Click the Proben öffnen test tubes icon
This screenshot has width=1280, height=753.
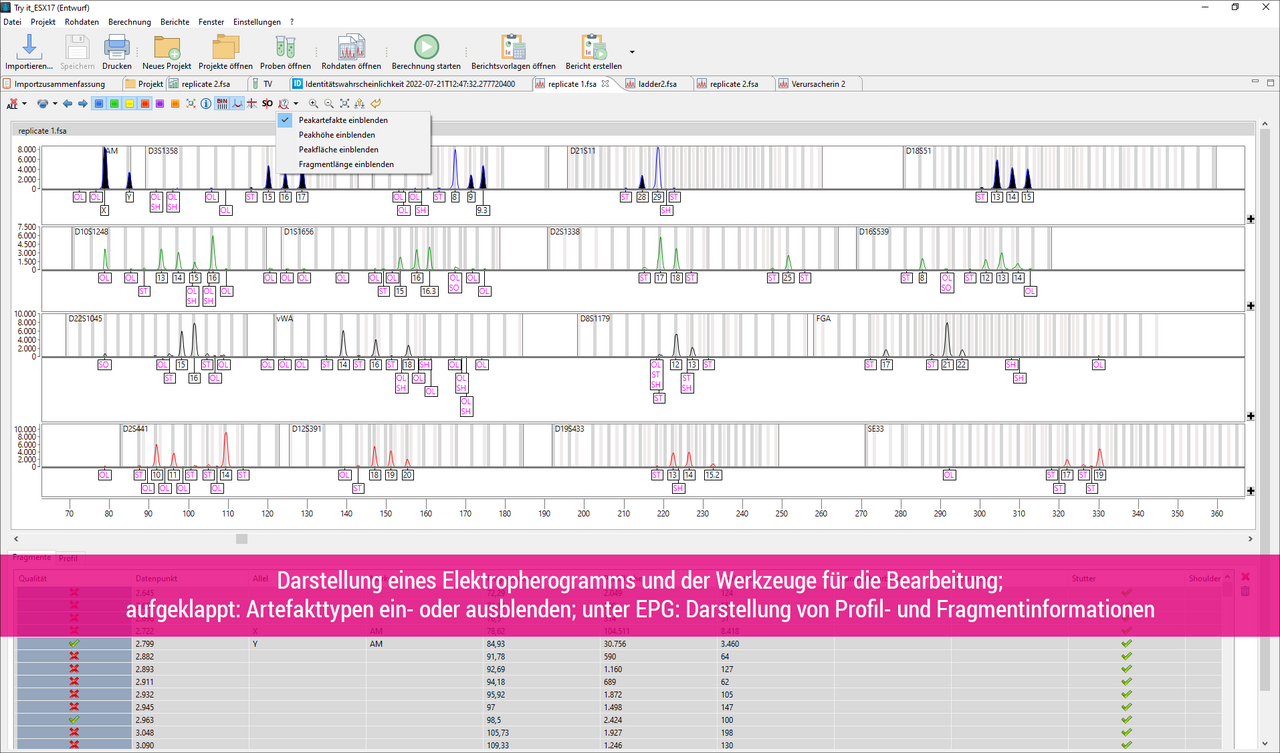285,46
